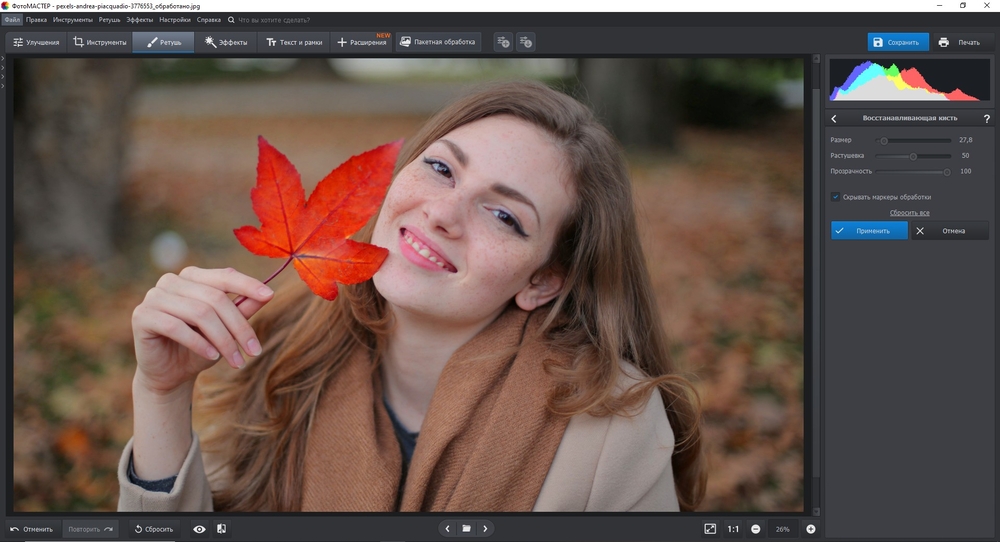Open the 'Файл' menu
This screenshot has width=1000, height=542.
click(11, 19)
